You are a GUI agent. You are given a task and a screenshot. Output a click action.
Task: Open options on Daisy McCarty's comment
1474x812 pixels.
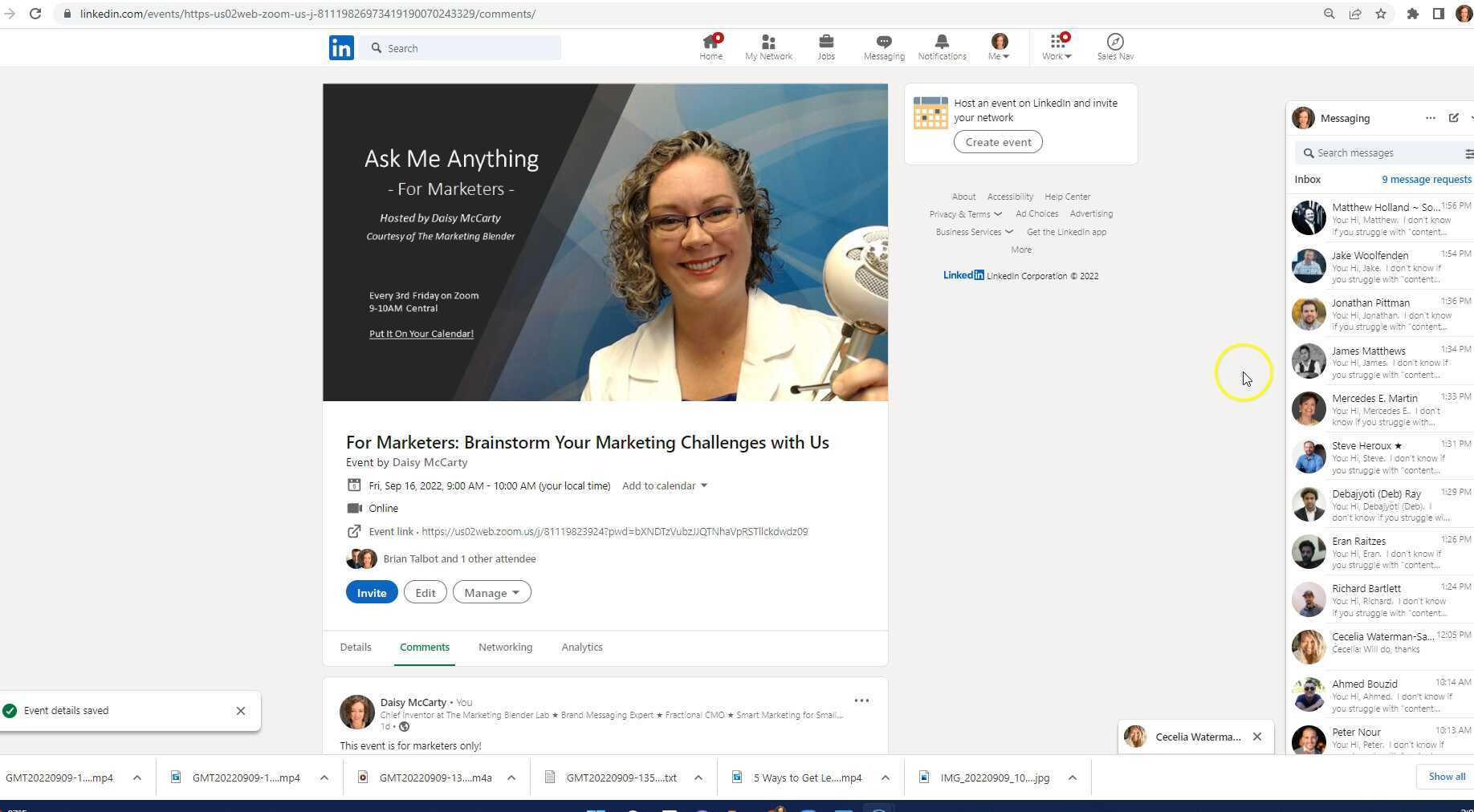tap(861, 700)
